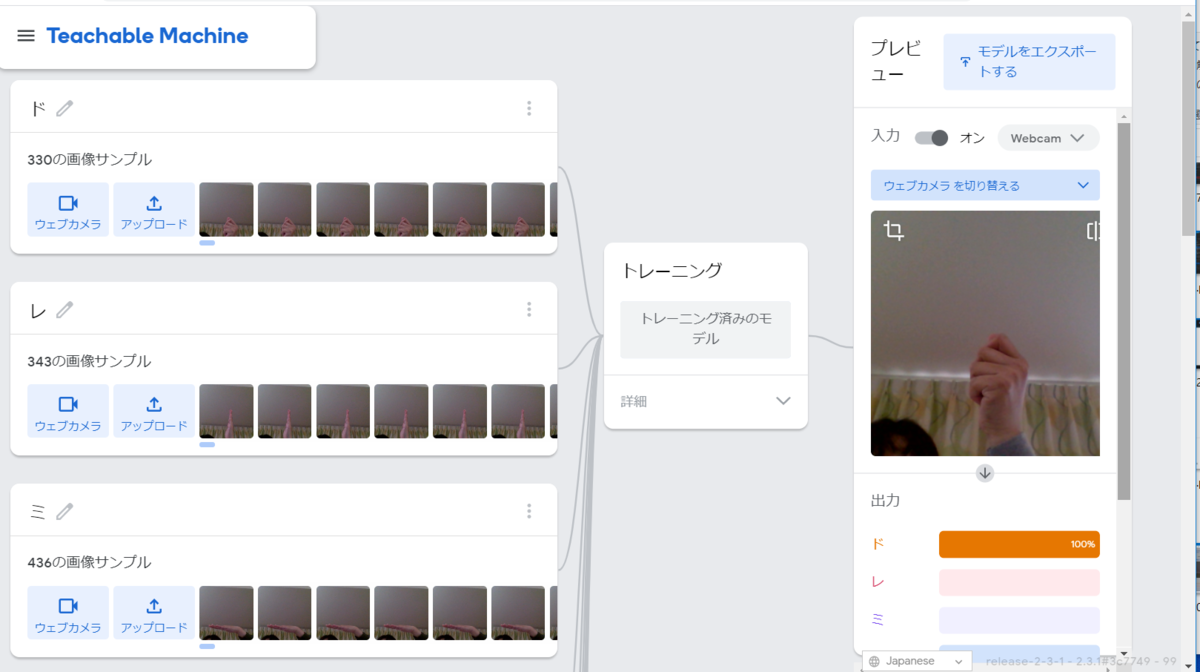
Task: Click the globe icon next to Japanese
Action: [x=873, y=660]
